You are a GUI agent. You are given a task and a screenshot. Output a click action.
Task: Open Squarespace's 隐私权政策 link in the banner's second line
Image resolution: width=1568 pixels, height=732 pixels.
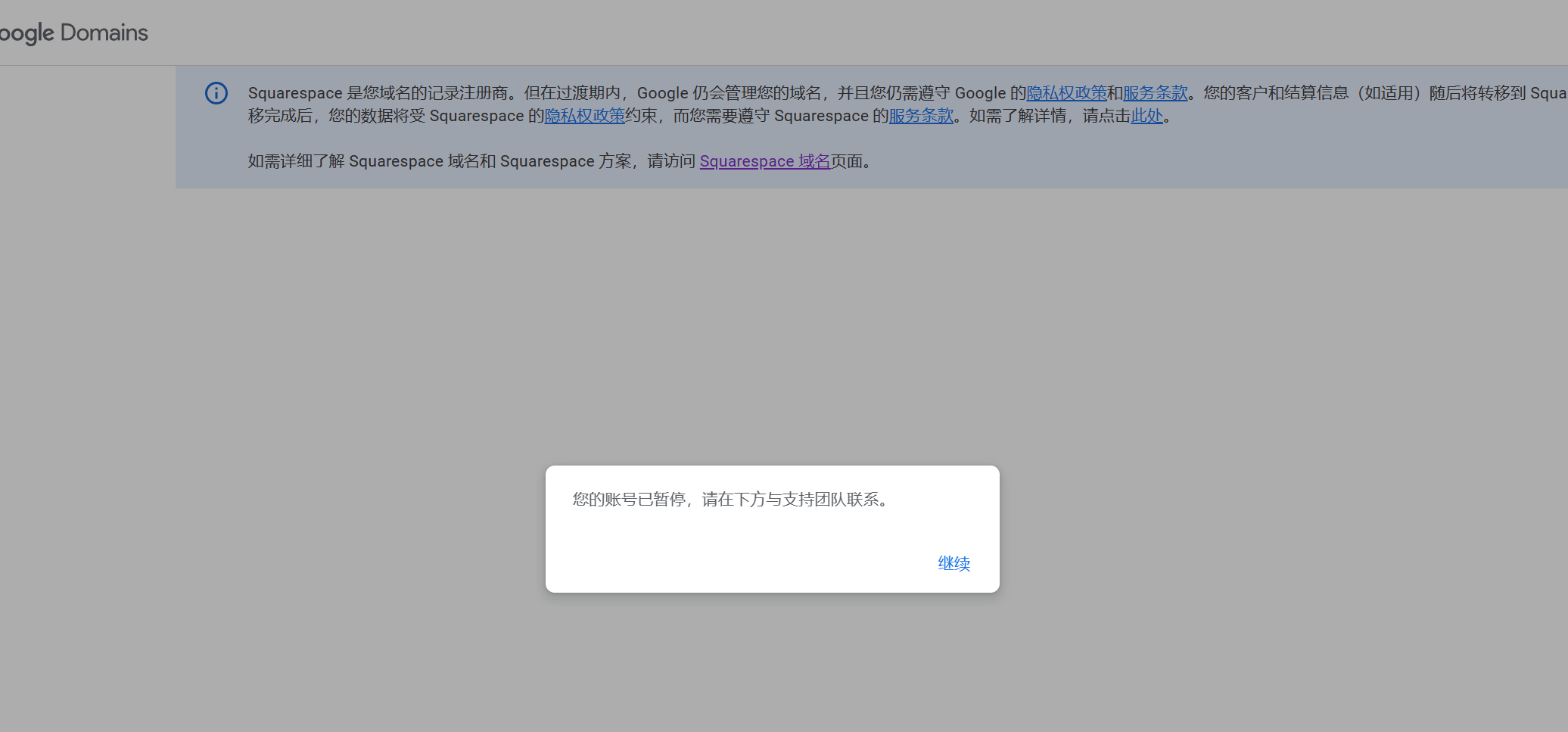coord(585,116)
